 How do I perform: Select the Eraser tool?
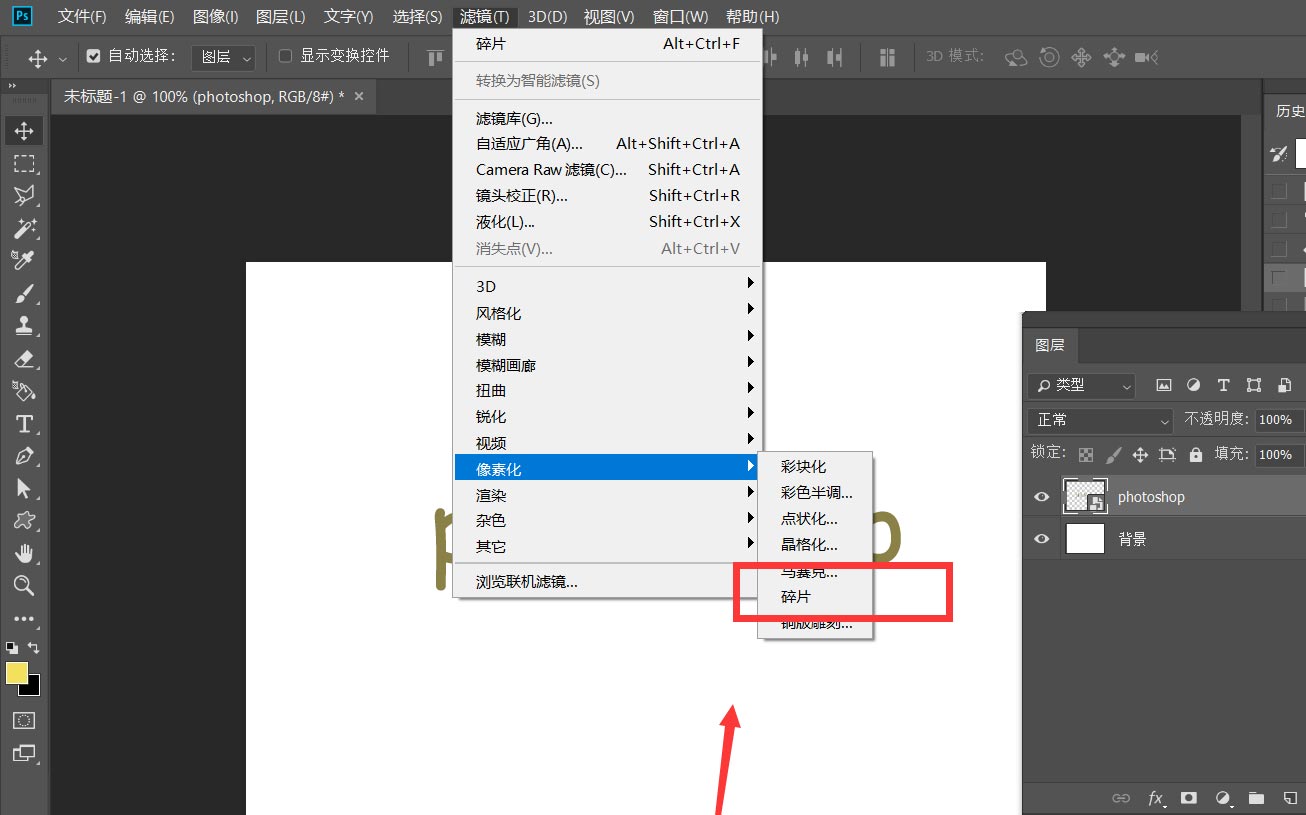[24, 358]
